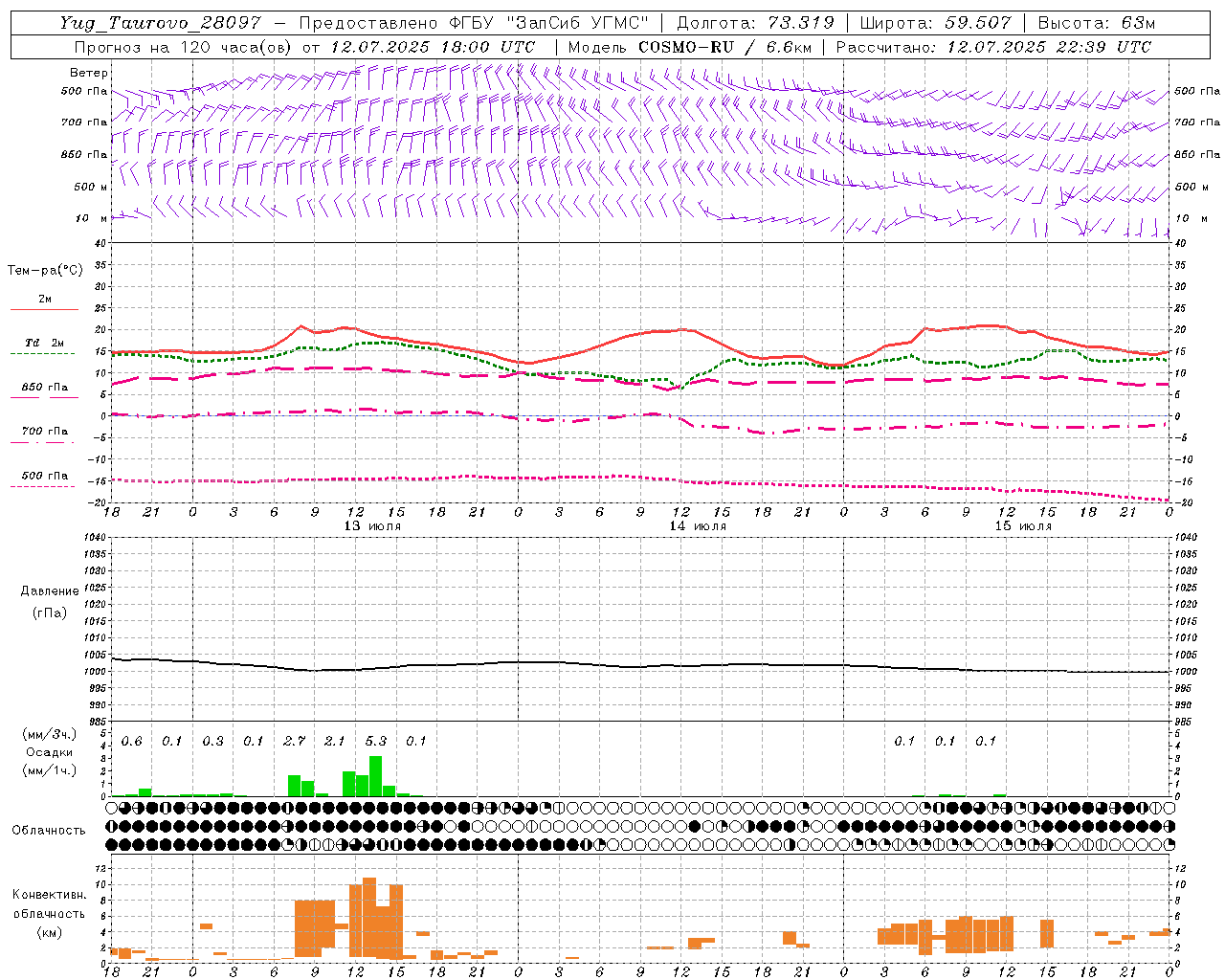Click the Ветер wind panel label

tap(88, 73)
